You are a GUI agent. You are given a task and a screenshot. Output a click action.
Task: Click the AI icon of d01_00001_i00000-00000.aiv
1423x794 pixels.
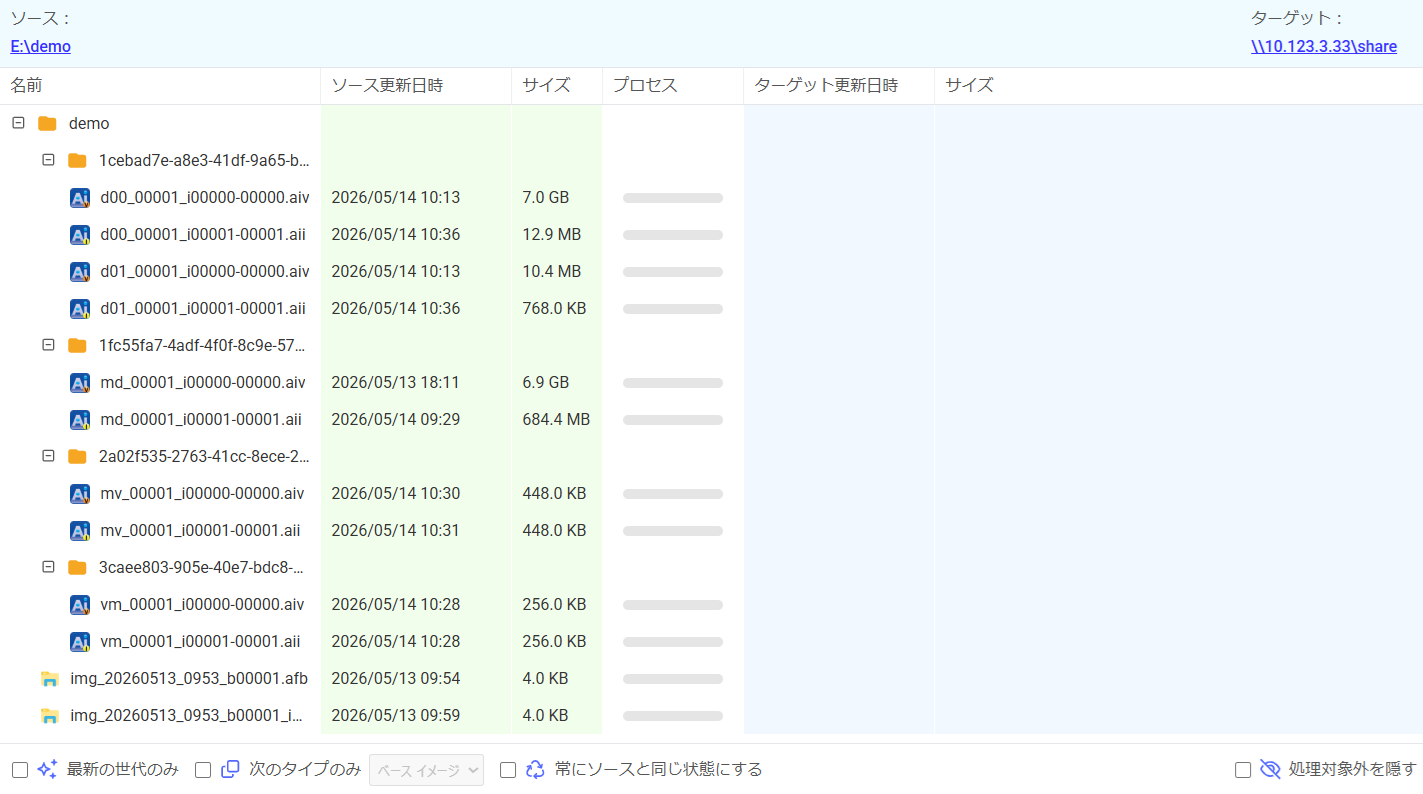(x=80, y=272)
